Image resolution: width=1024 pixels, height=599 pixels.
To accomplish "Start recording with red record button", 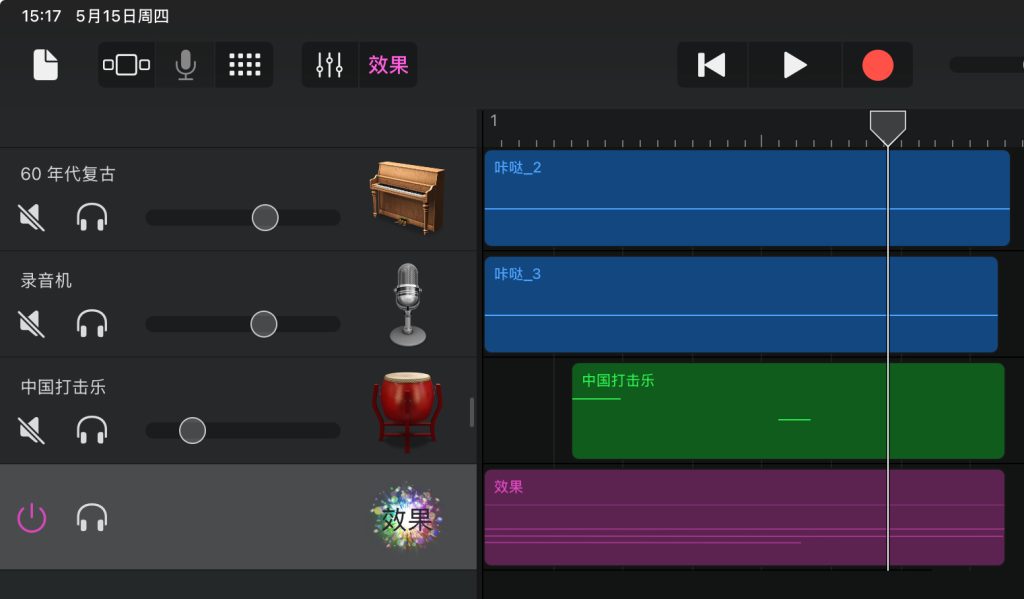I will click(x=878, y=65).
